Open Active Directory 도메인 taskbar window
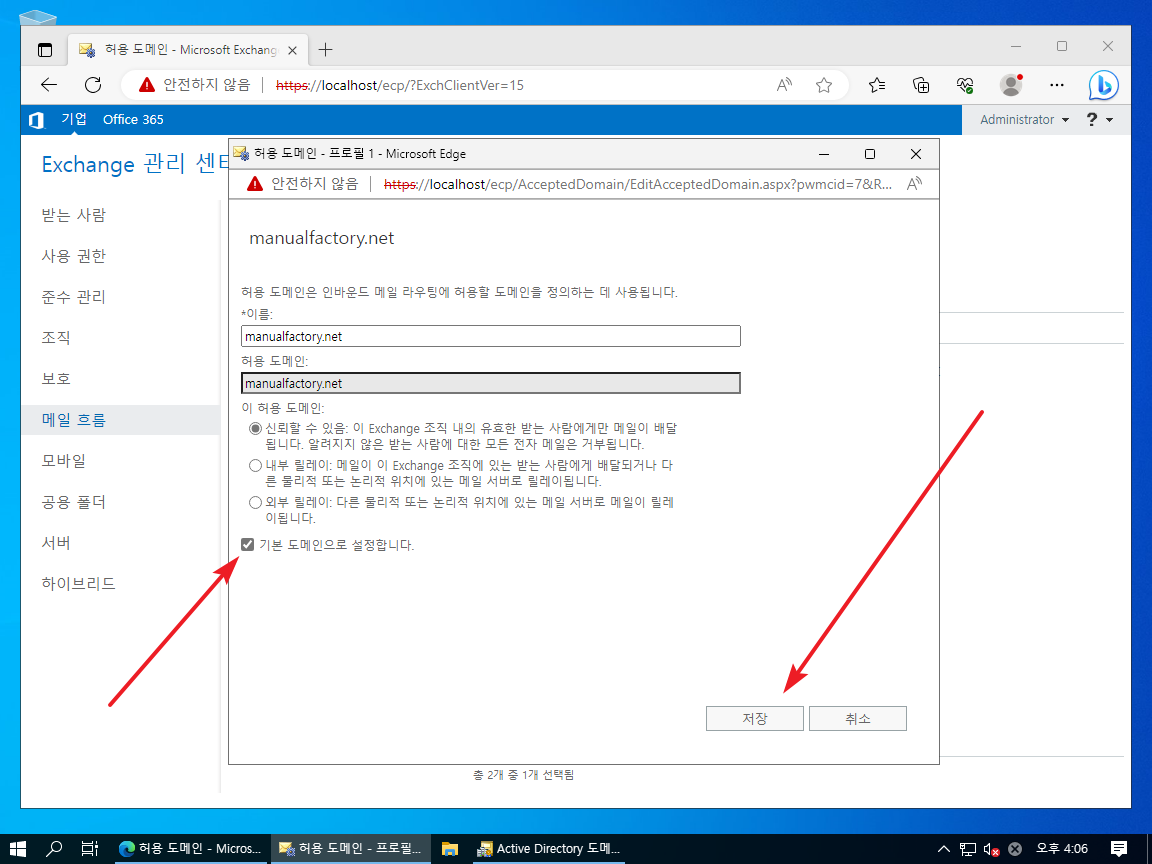Viewport: 1152px width, 864px height. point(548,849)
